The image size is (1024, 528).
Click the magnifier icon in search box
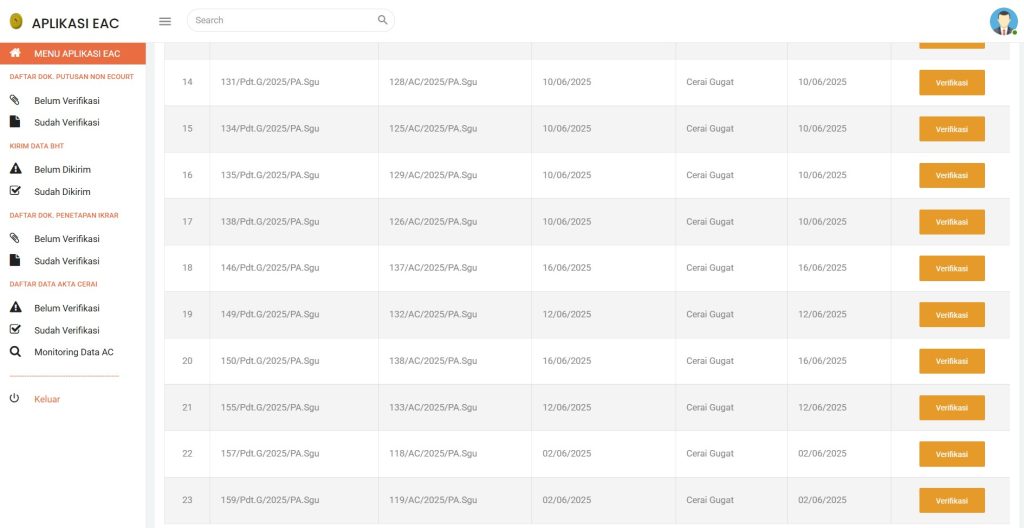point(382,20)
